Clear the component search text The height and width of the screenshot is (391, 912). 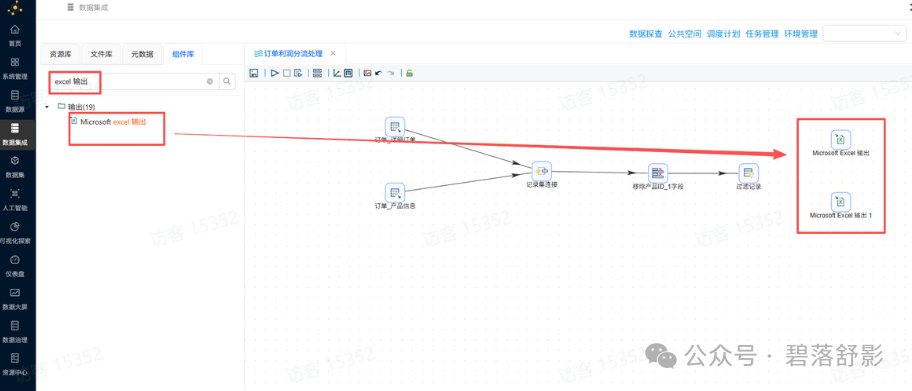(x=210, y=81)
